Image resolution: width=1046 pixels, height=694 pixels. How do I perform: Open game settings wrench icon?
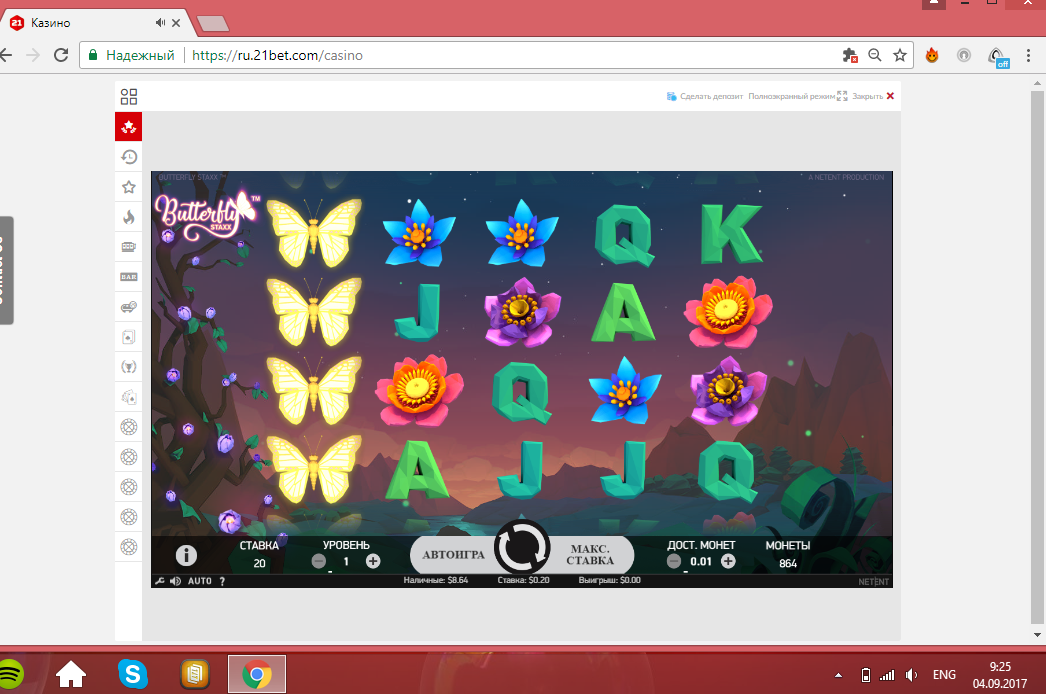[160, 581]
